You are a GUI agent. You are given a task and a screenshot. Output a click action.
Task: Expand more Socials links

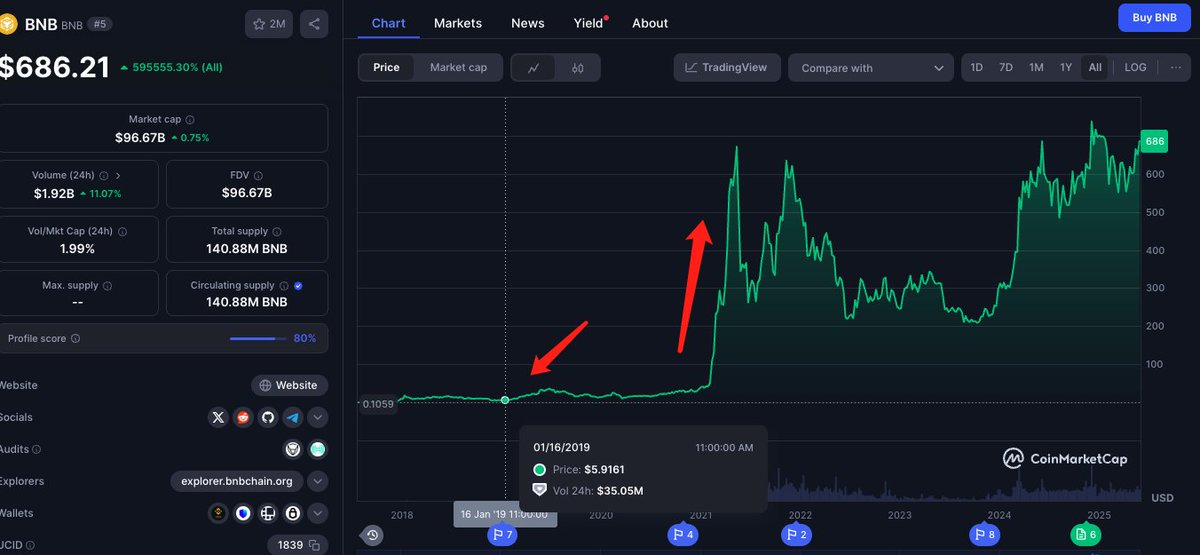tap(317, 417)
